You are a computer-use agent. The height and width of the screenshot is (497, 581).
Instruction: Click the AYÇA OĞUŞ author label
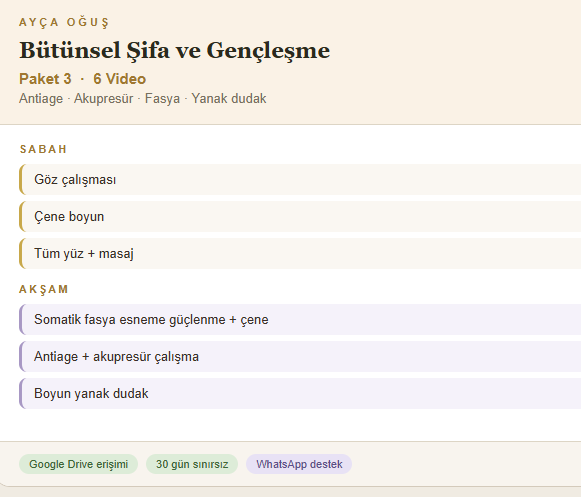(64, 22)
